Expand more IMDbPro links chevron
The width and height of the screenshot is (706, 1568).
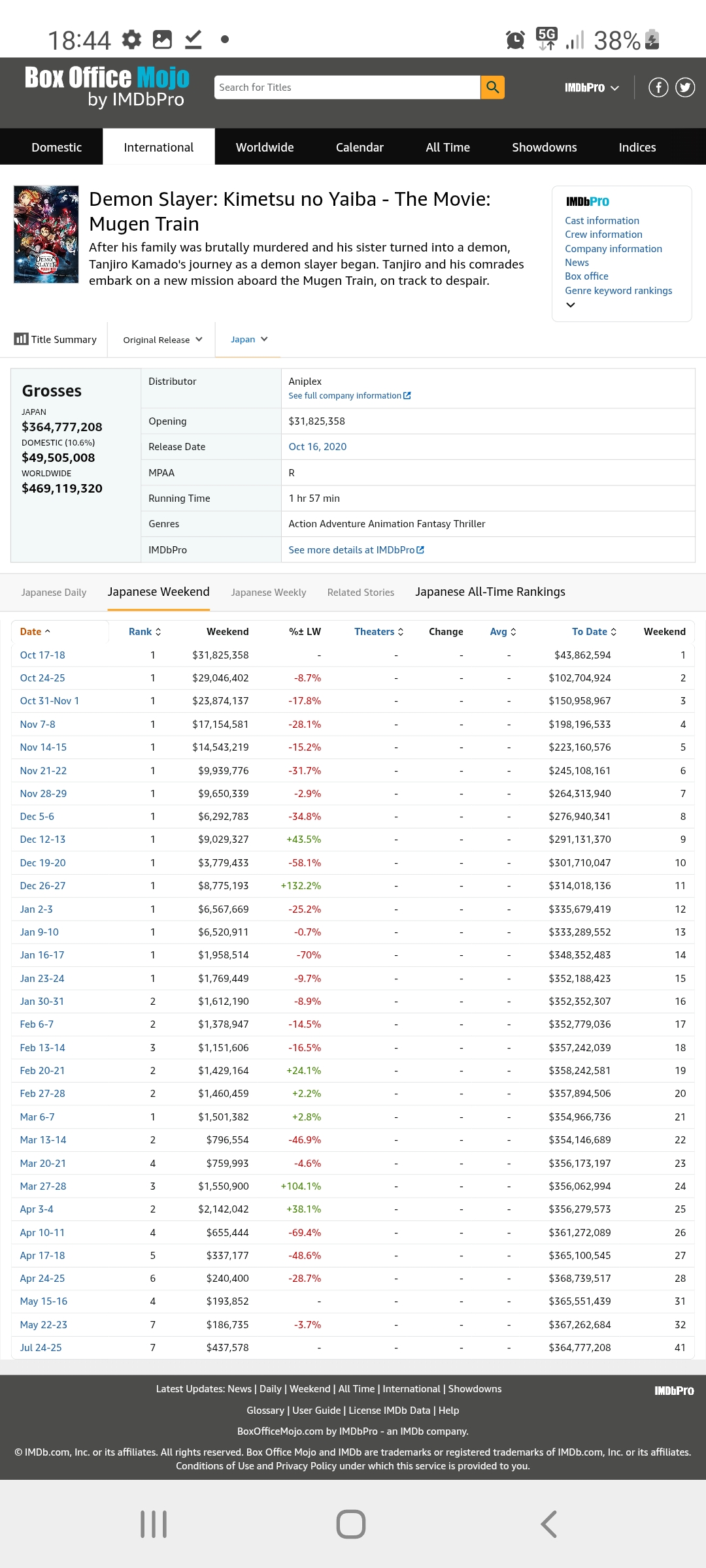click(571, 305)
